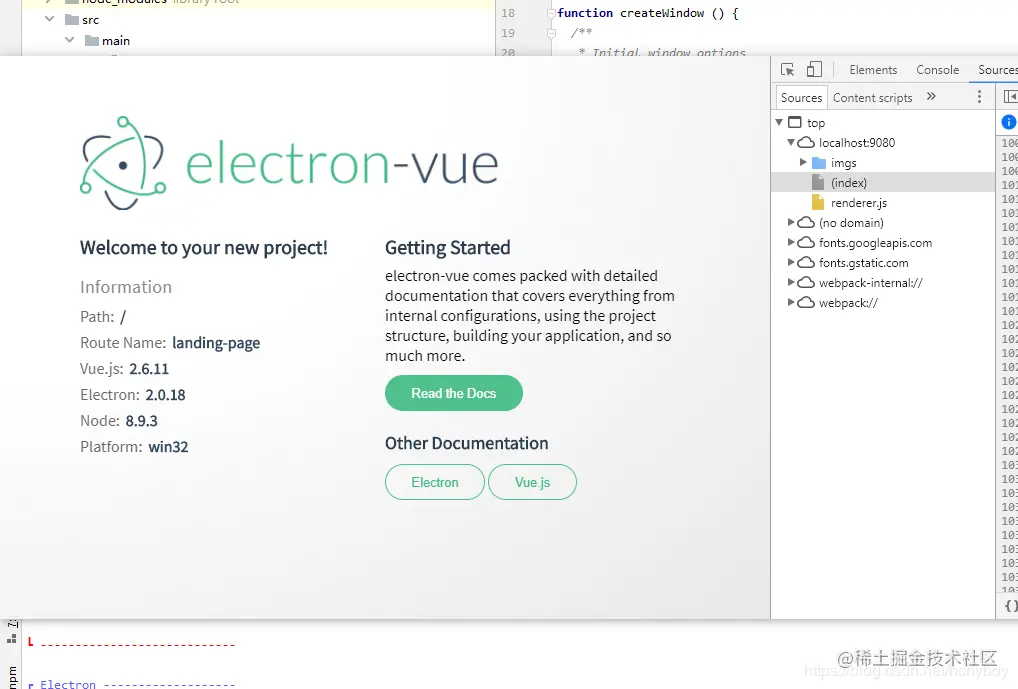Click the 'Other Documentation' heading
Image resolution: width=1018 pixels, height=689 pixels.
(466, 443)
